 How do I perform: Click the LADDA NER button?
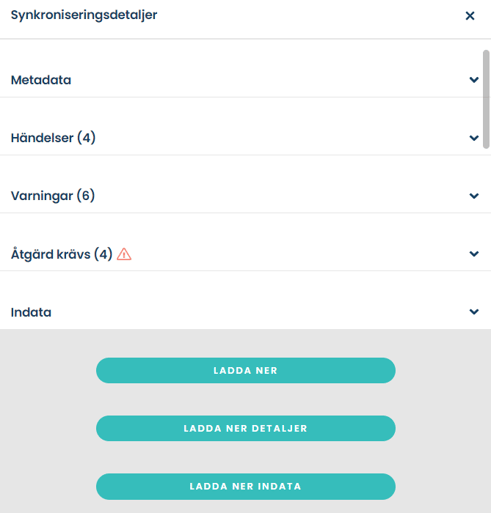[246, 370]
